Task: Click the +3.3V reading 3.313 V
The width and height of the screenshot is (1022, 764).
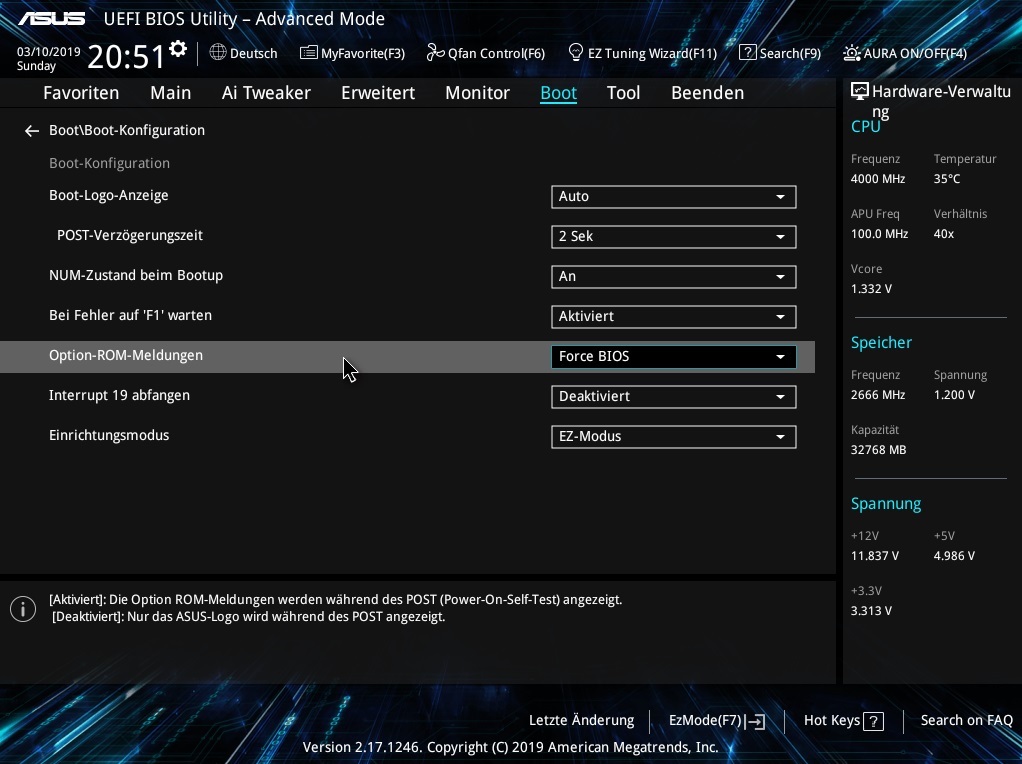Action: [x=871, y=611]
